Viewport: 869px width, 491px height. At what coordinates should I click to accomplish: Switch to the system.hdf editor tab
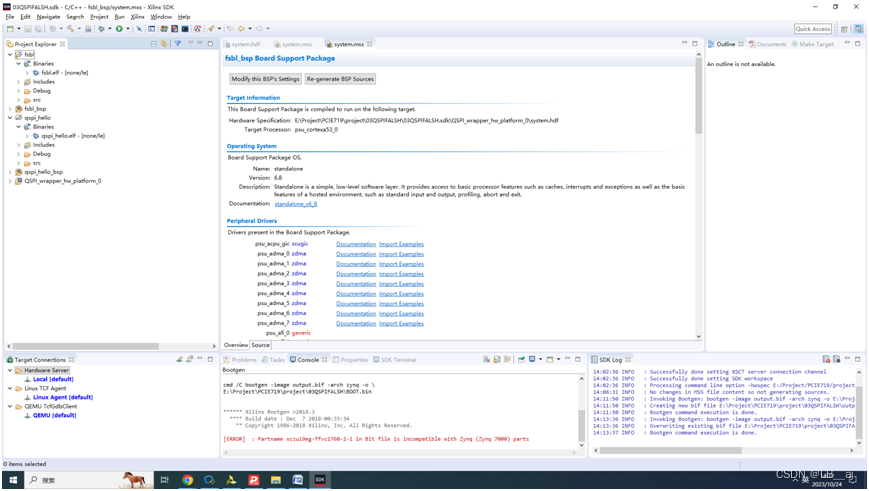click(x=243, y=44)
